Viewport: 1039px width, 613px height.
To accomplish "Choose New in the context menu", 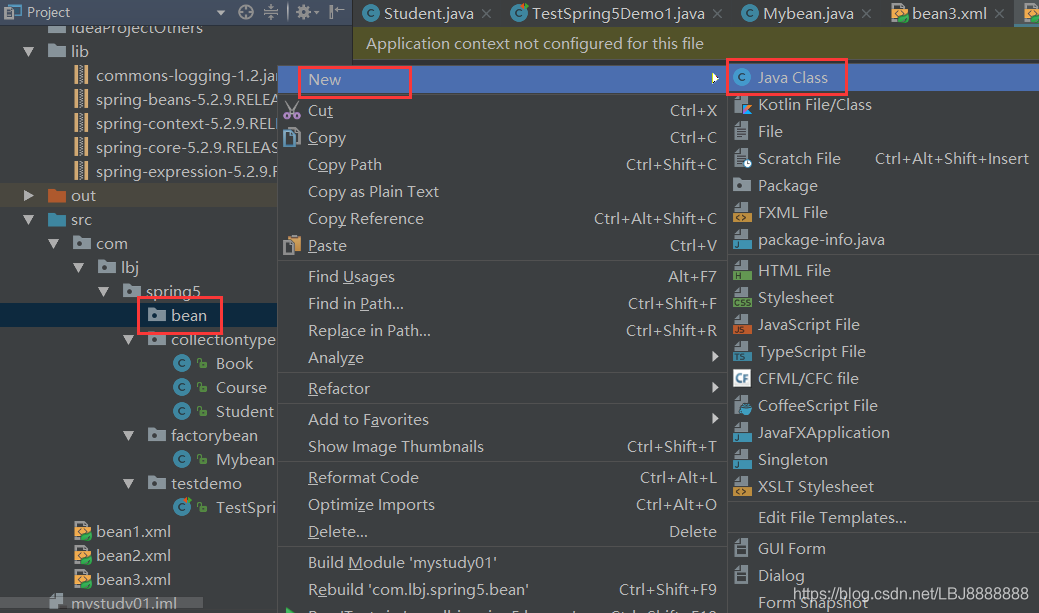I will tap(502, 80).
